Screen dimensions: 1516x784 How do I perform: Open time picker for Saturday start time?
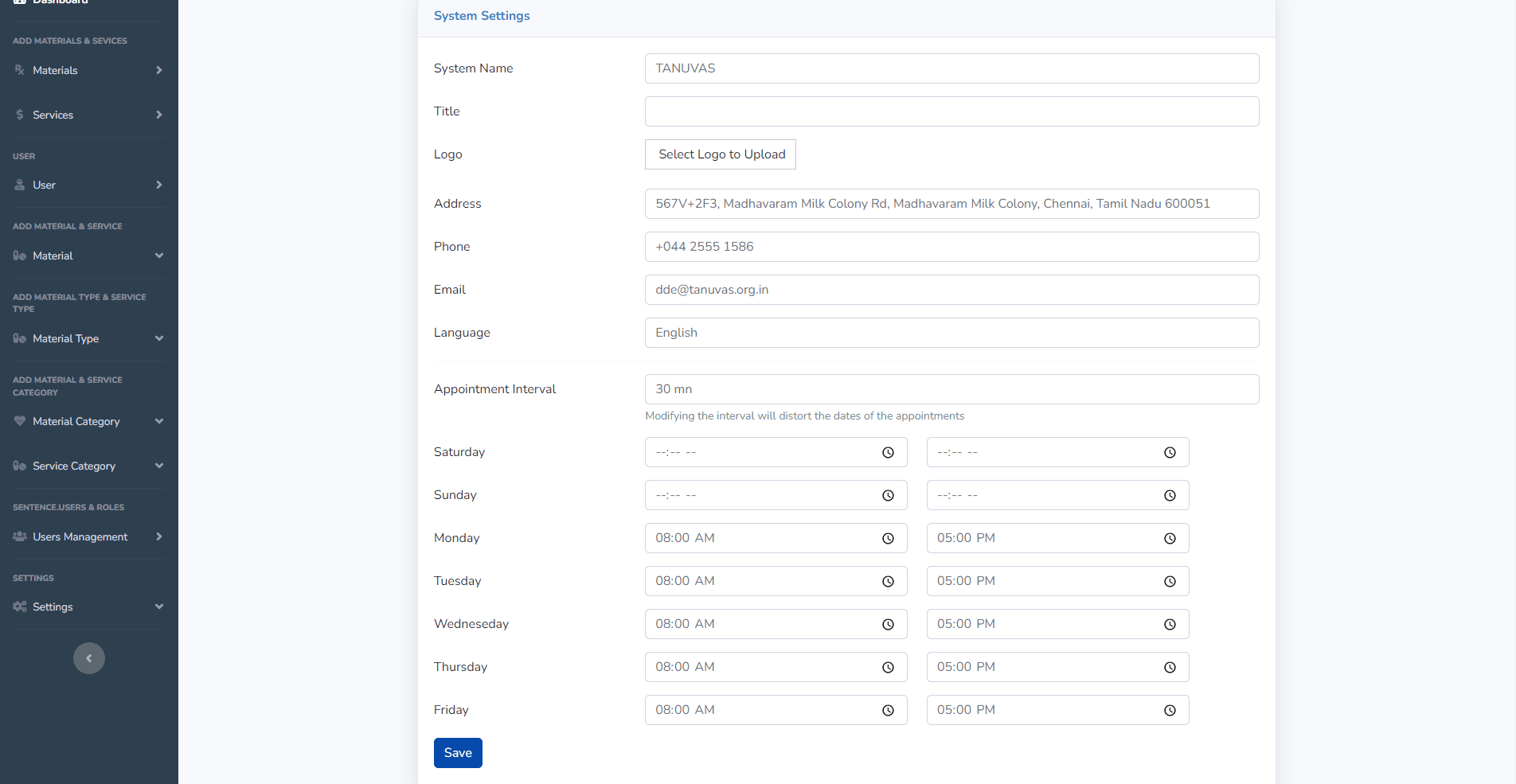pyautogui.click(x=888, y=453)
